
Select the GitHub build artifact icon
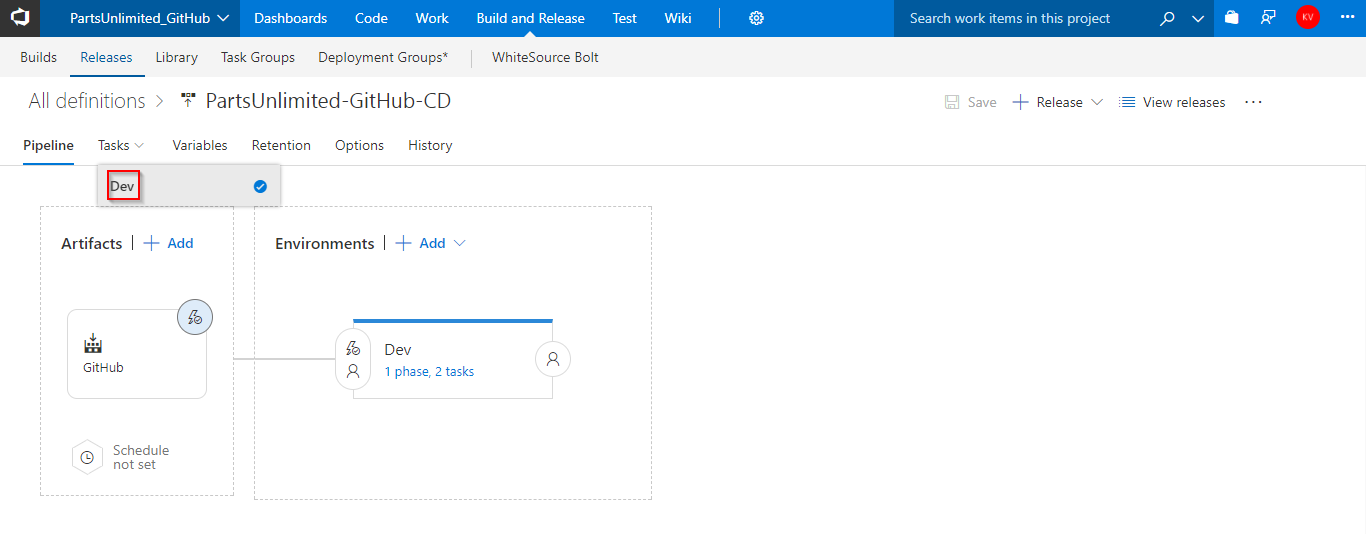(x=93, y=344)
